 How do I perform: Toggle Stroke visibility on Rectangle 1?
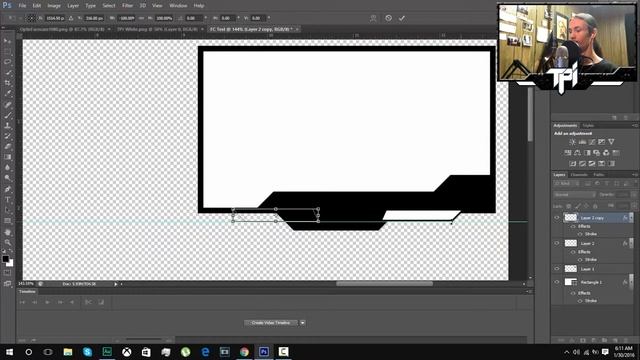point(580,301)
